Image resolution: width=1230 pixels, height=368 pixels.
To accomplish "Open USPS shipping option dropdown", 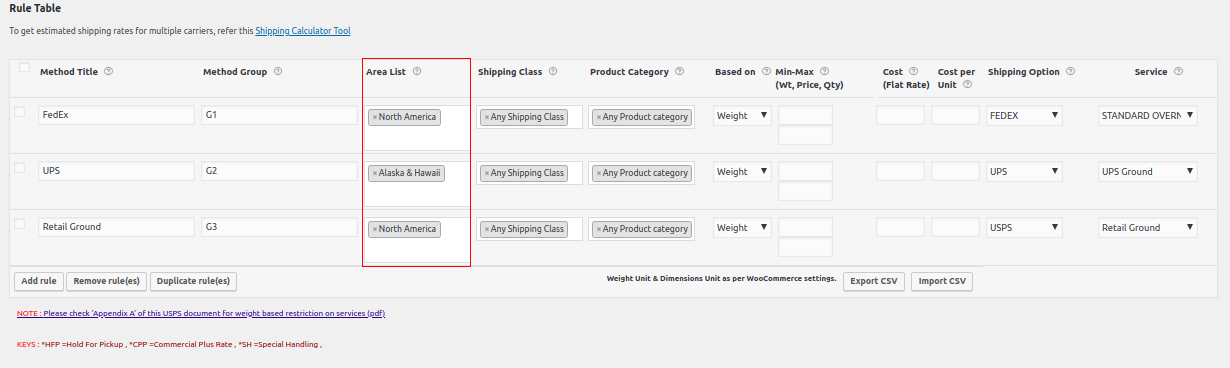I will click(x=1024, y=227).
